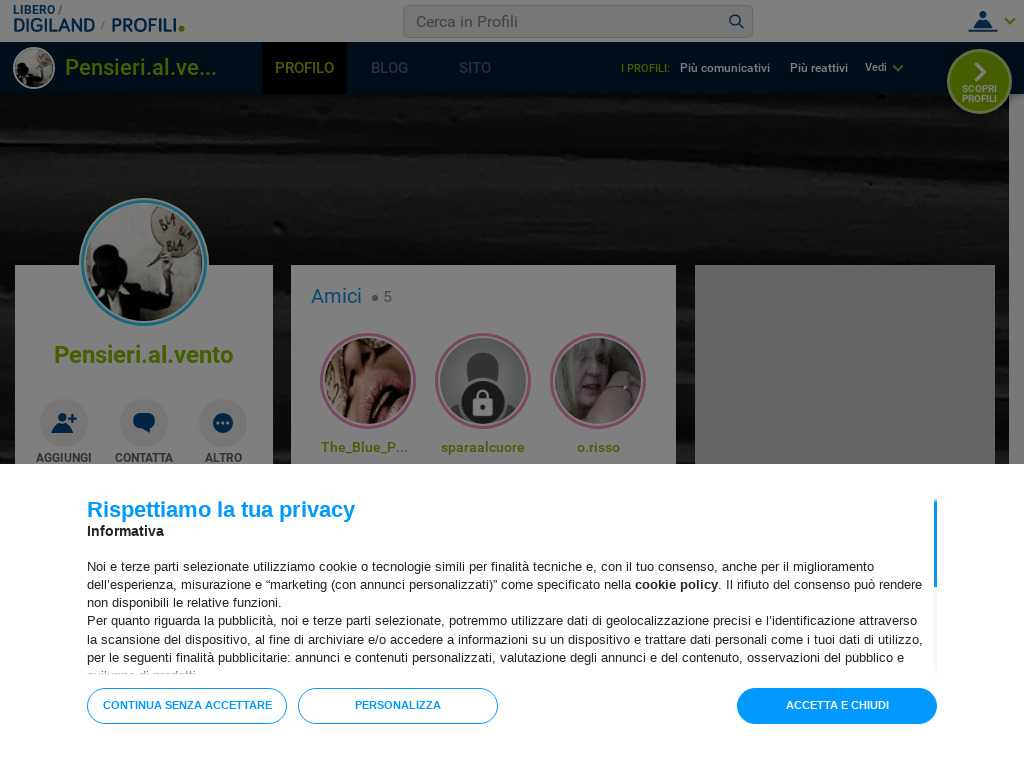Select the PROFILO tab
The height and width of the screenshot is (768, 1024).
(x=304, y=68)
